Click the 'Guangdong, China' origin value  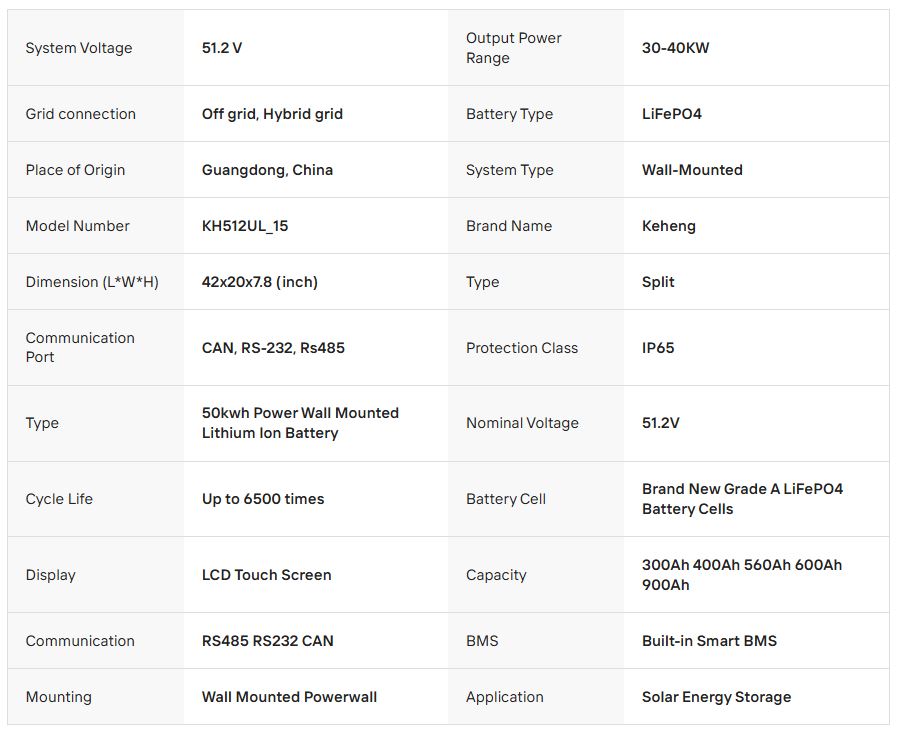pos(267,170)
